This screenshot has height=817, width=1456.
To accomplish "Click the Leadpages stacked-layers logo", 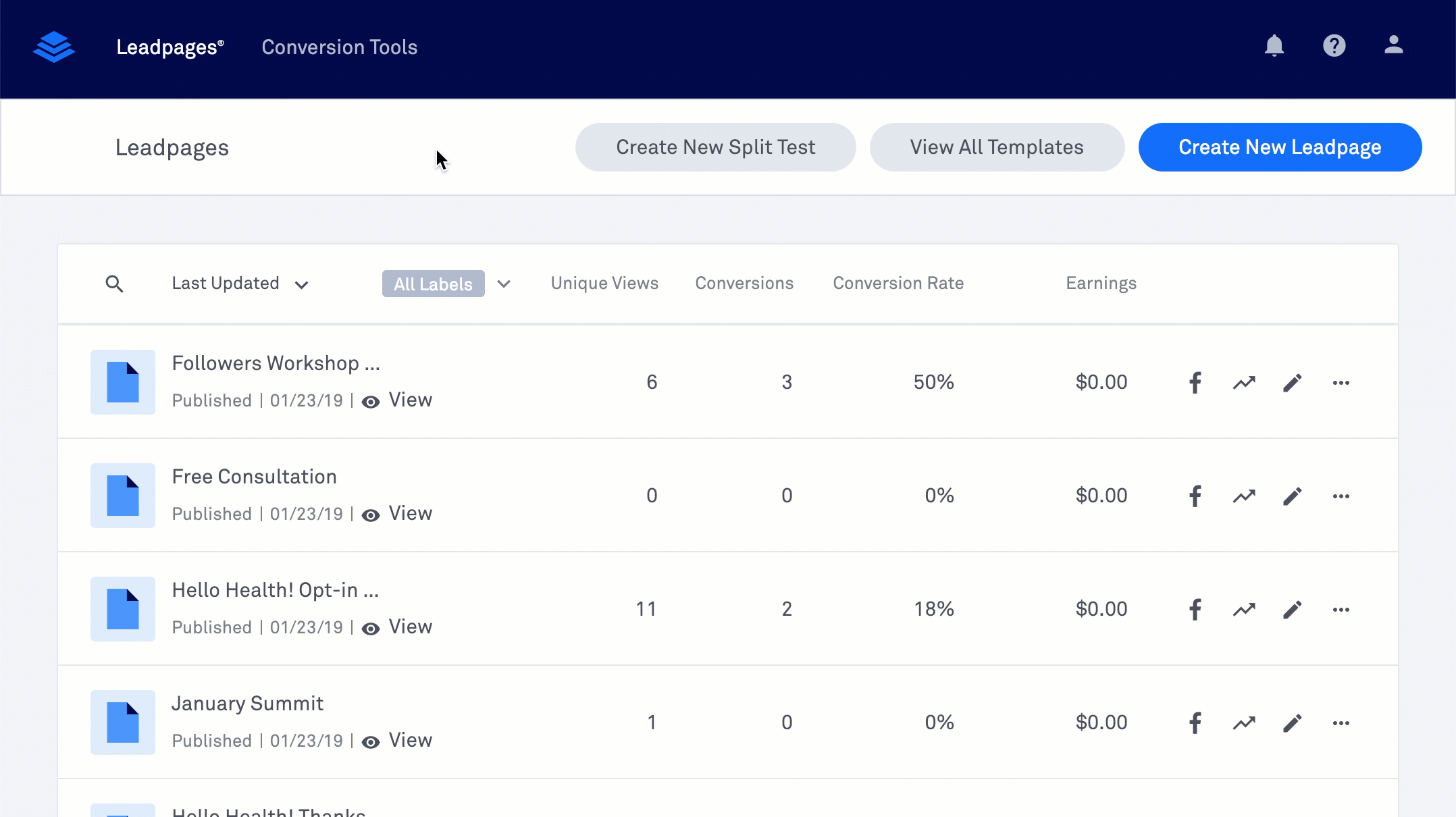I will tap(54, 47).
